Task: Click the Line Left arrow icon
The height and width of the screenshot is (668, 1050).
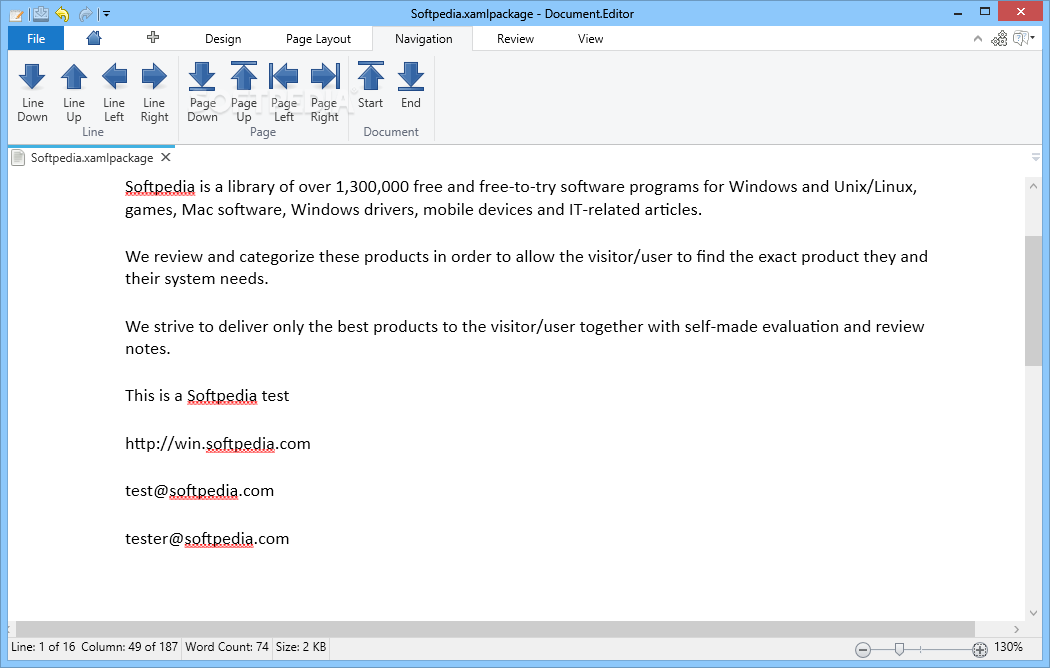Action: 114,76
